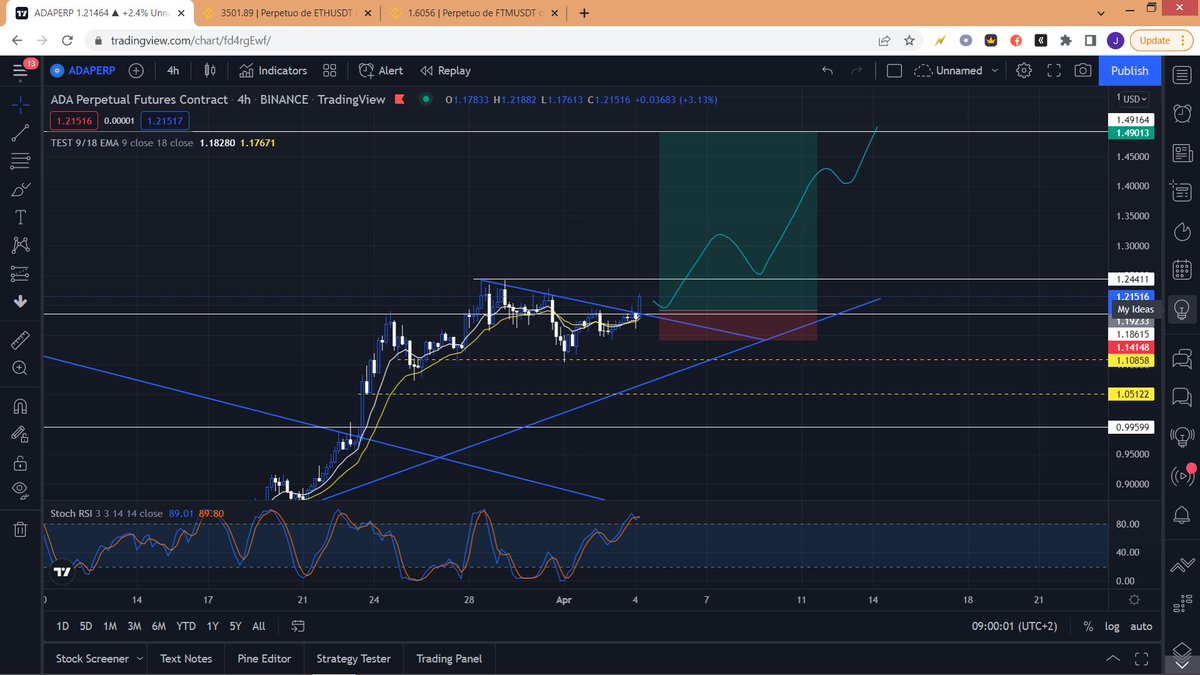This screenshot has width=1200, height=675.
Task: Show All date range
Action: click(259, 626)
